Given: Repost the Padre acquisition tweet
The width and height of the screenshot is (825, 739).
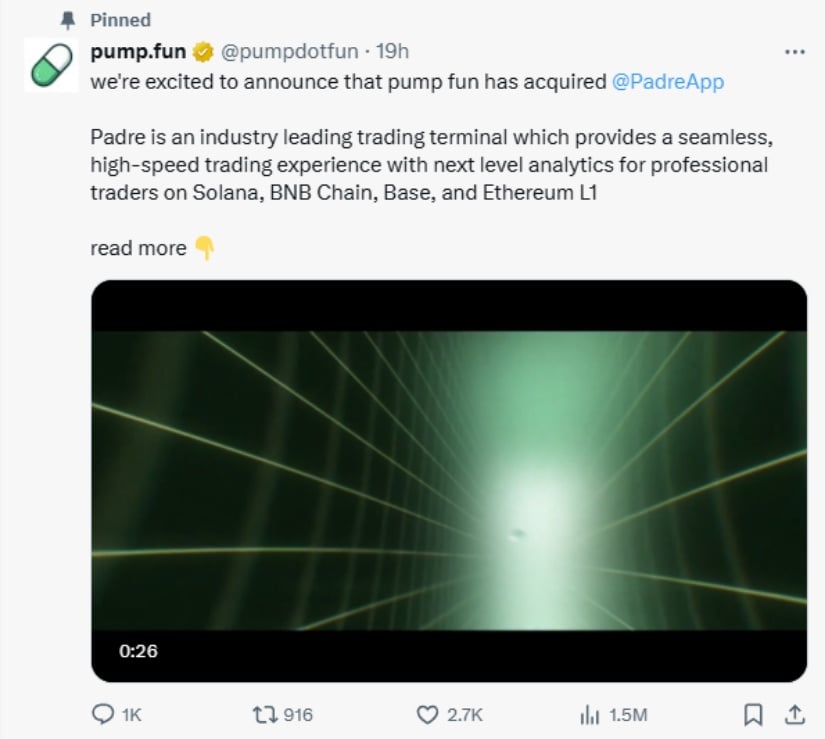Looking at the screenshot, I should (x=264, y=714).
